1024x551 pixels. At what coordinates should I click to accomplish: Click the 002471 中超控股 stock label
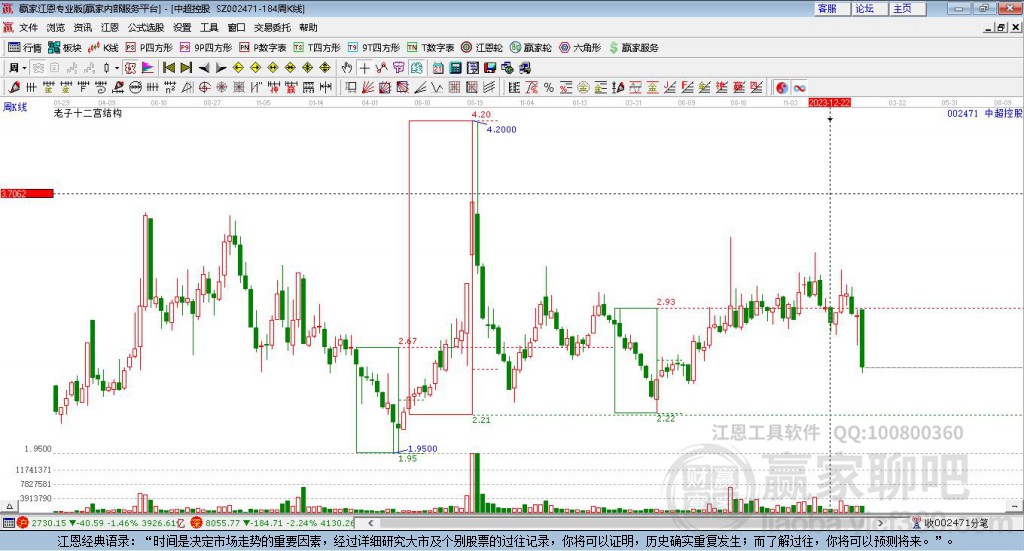984,113
